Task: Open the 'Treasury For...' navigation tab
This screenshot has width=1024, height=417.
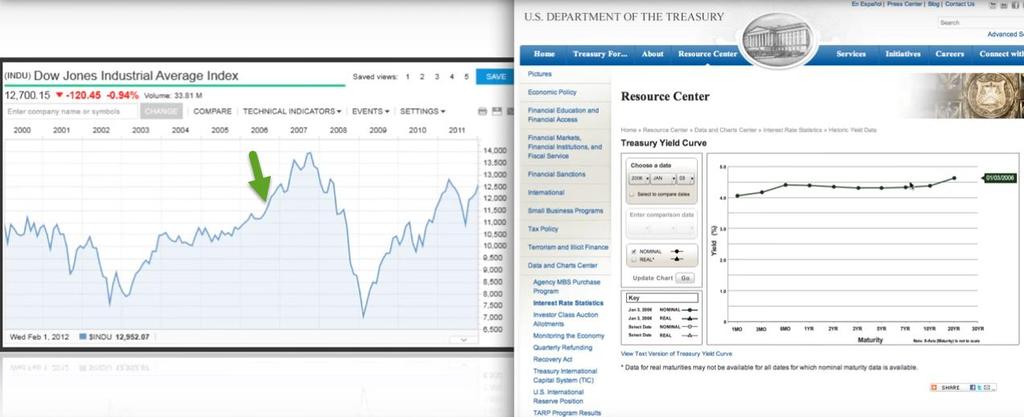Action: (x=600, y=54)
